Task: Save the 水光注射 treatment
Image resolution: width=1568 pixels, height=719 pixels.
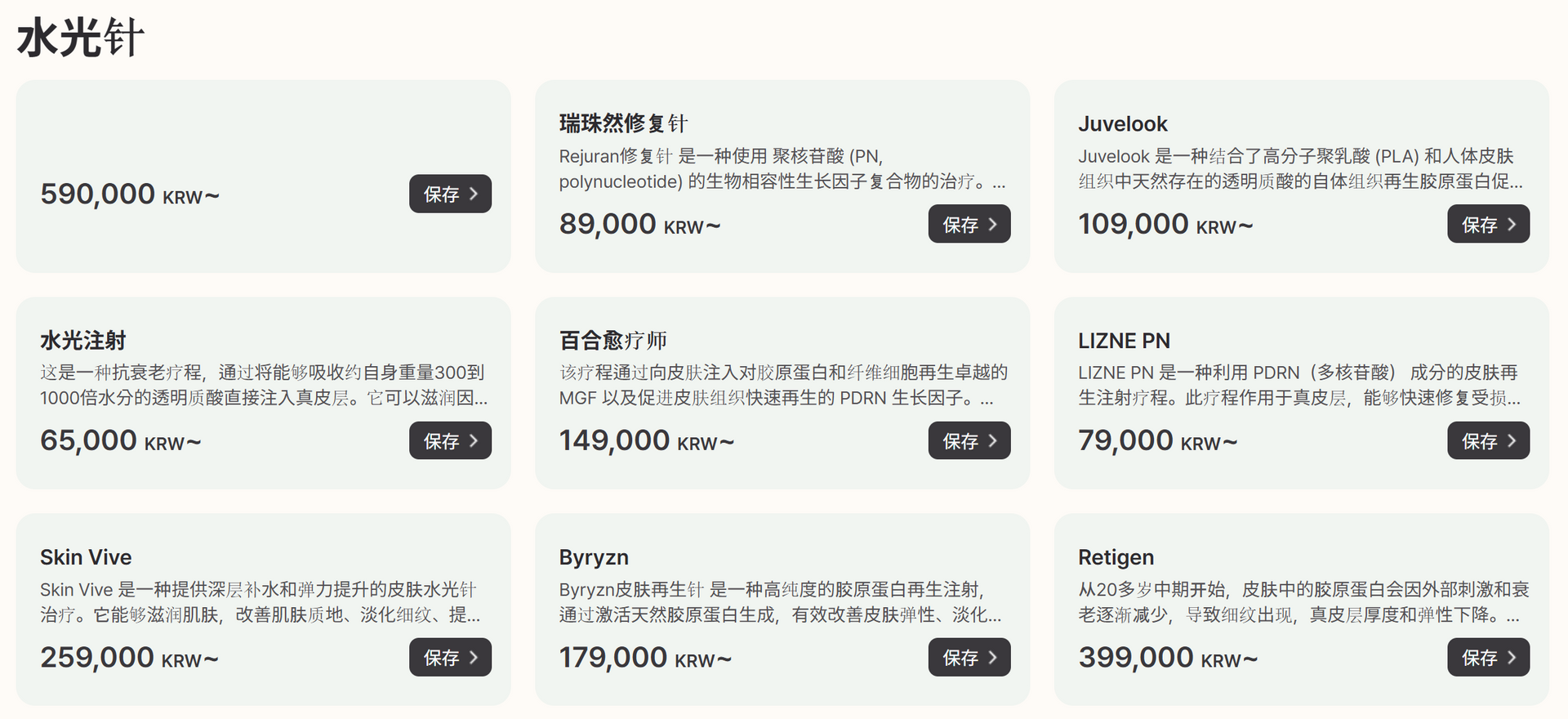Action: (450, 441)
